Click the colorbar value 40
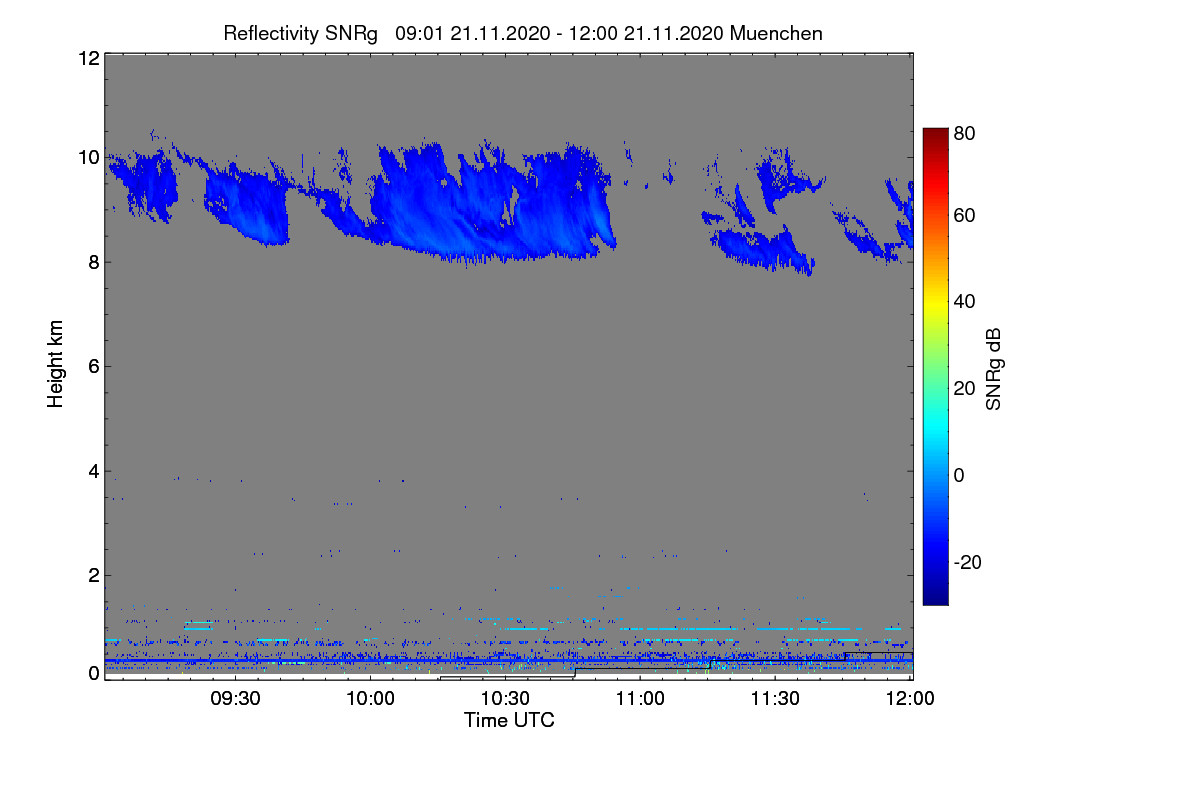 (x=964, y=302)
